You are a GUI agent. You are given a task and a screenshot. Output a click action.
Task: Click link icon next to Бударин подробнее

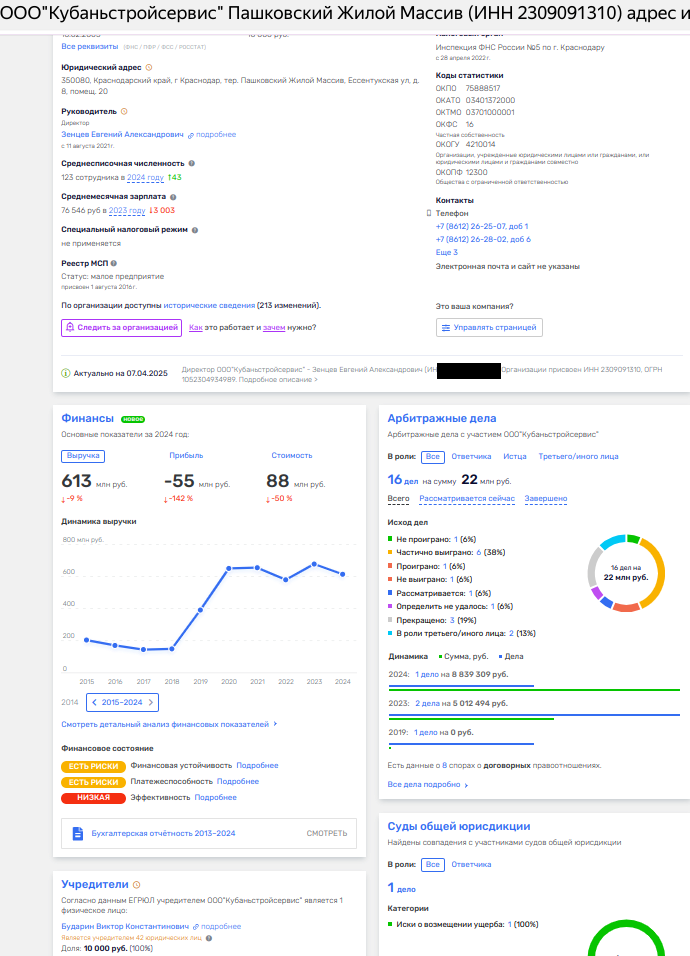tap(196, 927)
